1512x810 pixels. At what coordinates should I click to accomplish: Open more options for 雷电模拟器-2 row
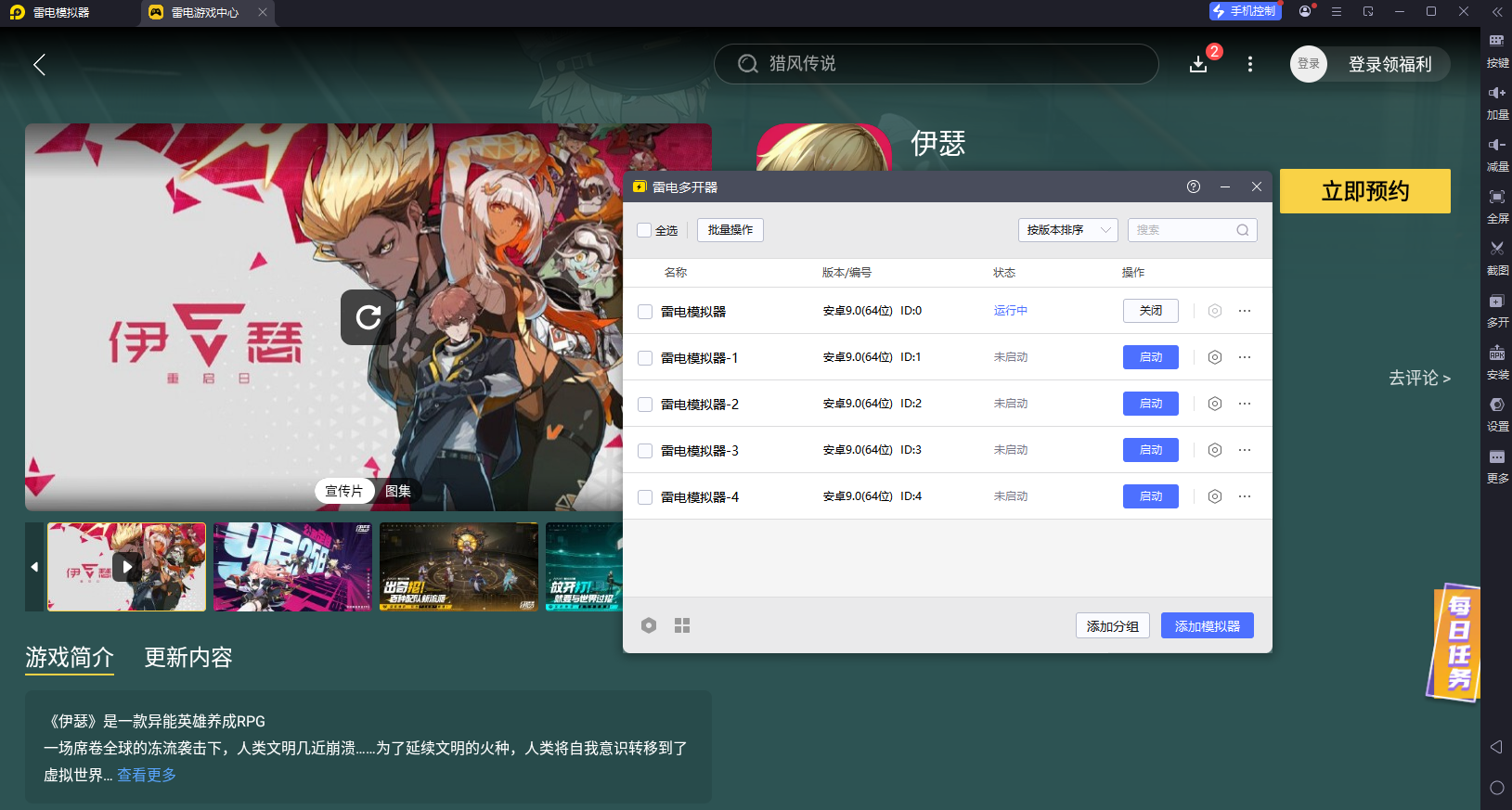1245,404
